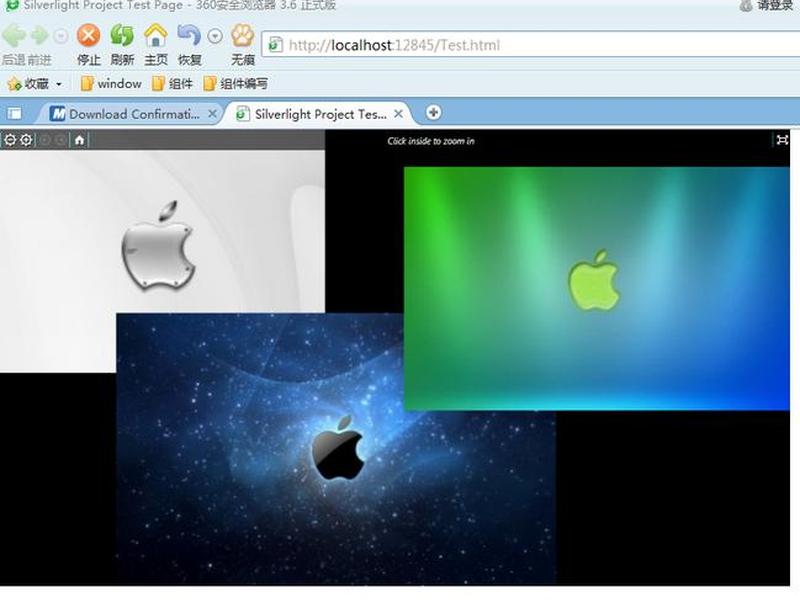Open the 'window' bookmark folder
Image resolution: width=800 pixels, height=600 pixels.
pyautogui.click(x=111, y=84)
